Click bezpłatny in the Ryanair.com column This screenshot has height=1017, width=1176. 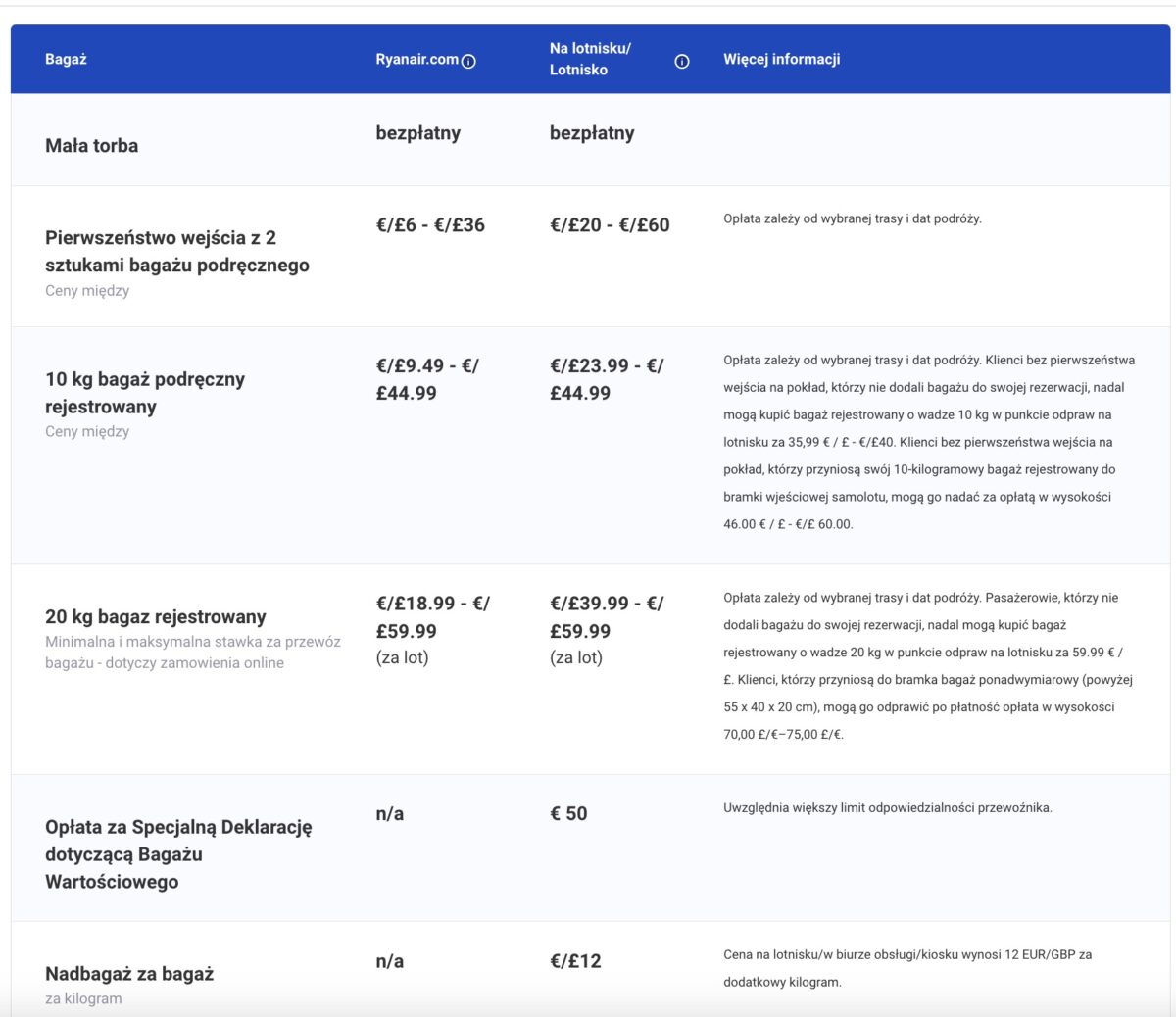click(417, 133)
